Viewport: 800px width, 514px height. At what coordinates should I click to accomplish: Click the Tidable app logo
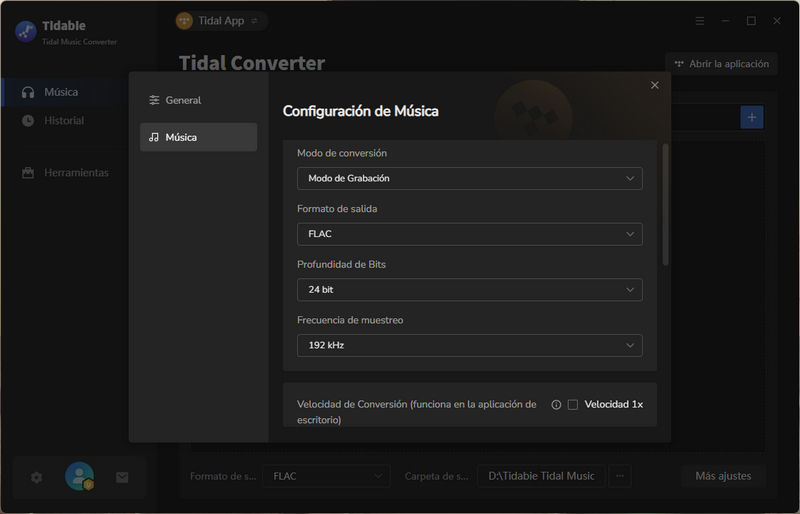tap(26, 32)
